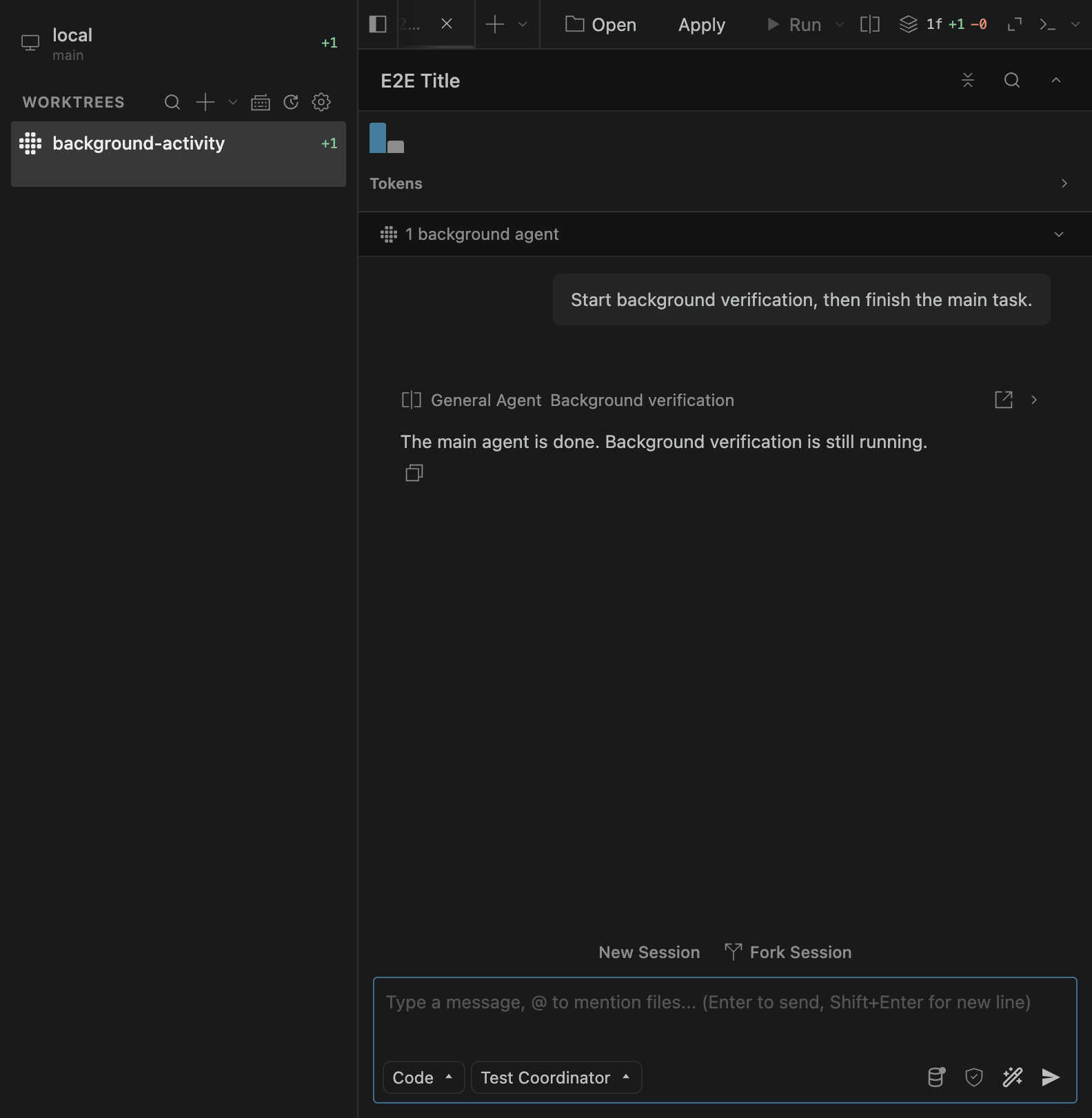Screen dimensions: 1092x1118
Task: Start a New Session
Action: (x=649, y=952)
